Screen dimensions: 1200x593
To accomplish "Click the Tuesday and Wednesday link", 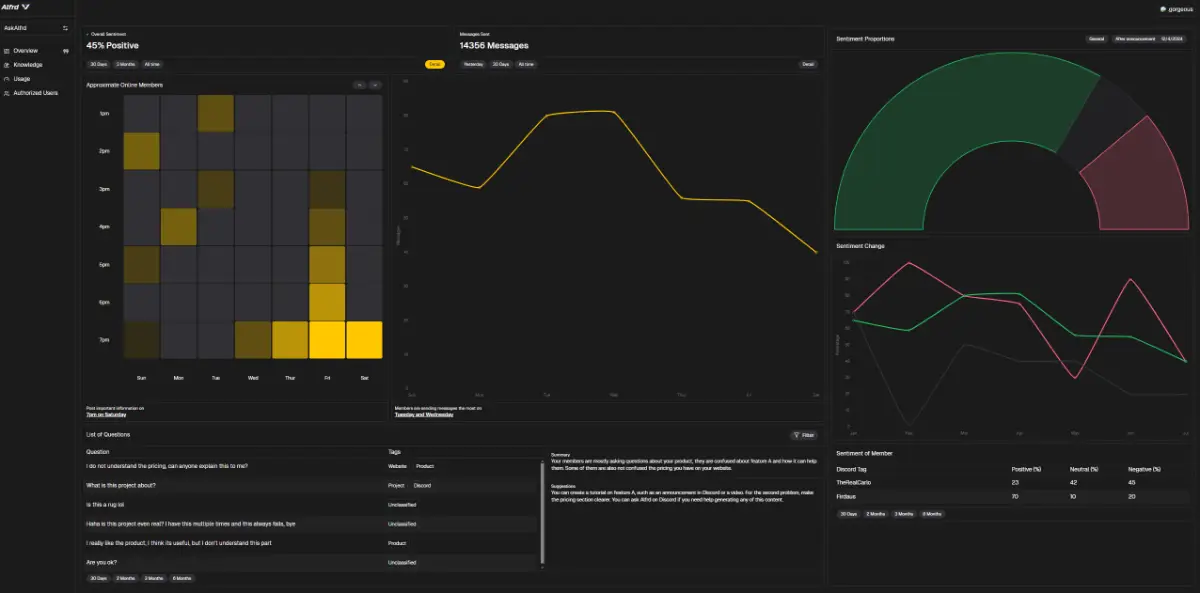I will point(423,414).
